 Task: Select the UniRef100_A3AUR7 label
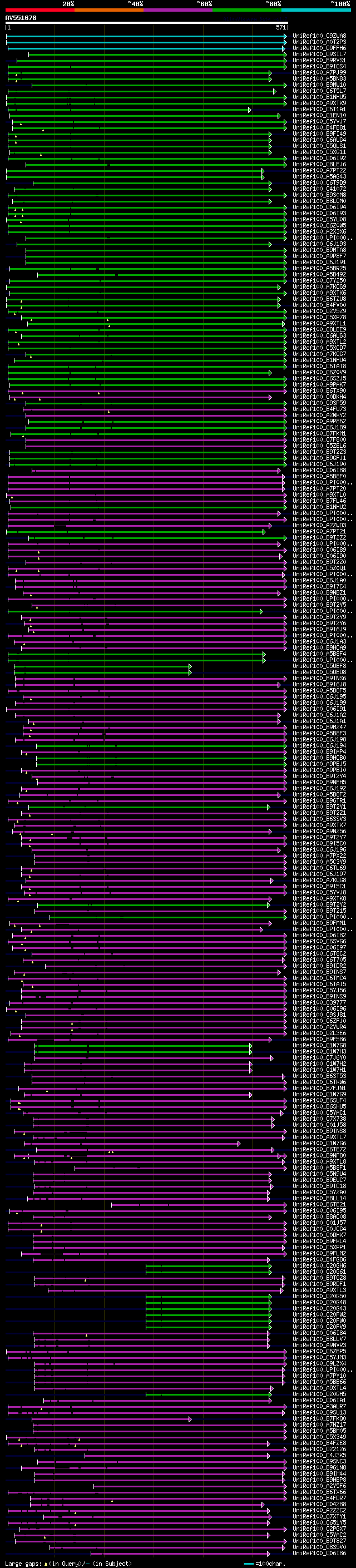click(x=319, y=1406)
